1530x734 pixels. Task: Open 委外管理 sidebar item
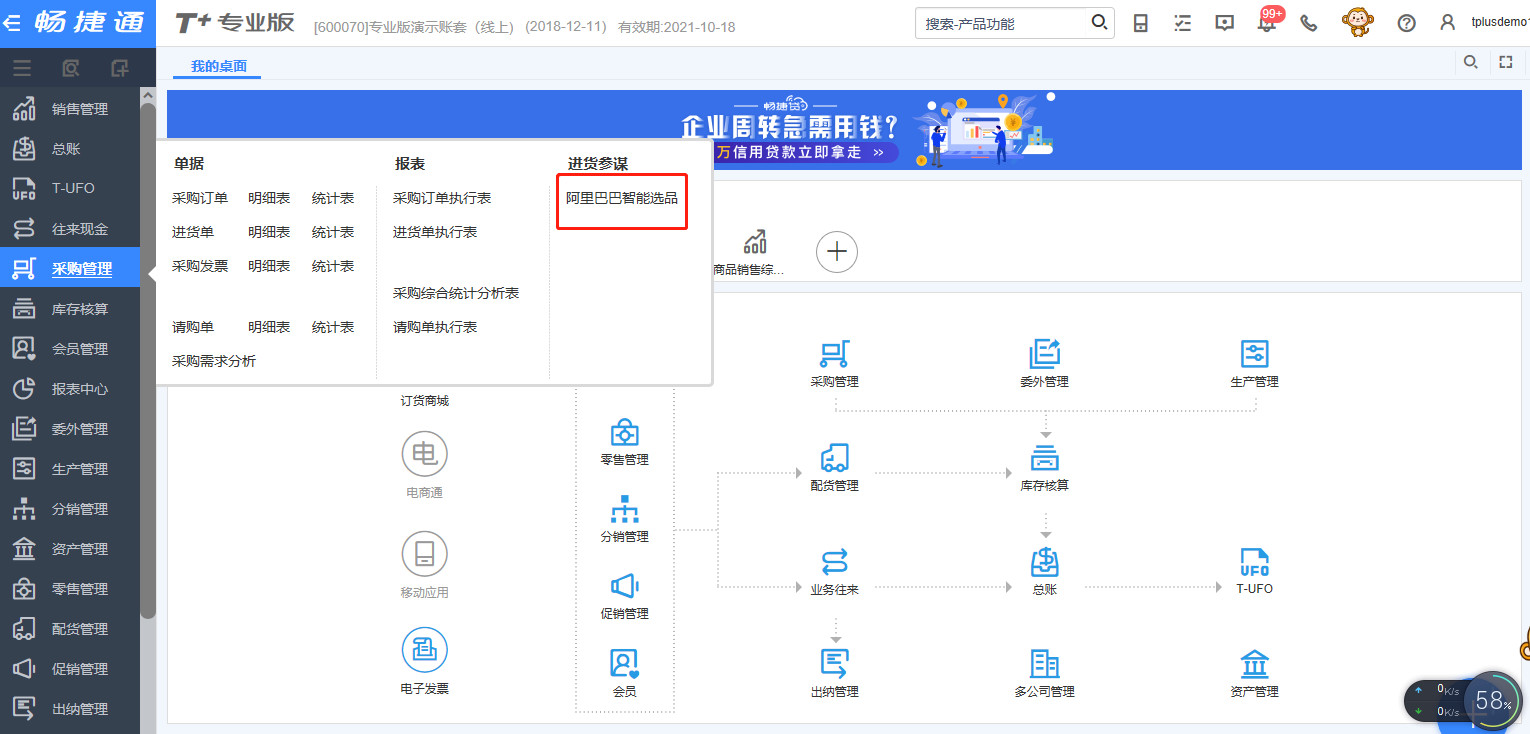pos(70,429)
